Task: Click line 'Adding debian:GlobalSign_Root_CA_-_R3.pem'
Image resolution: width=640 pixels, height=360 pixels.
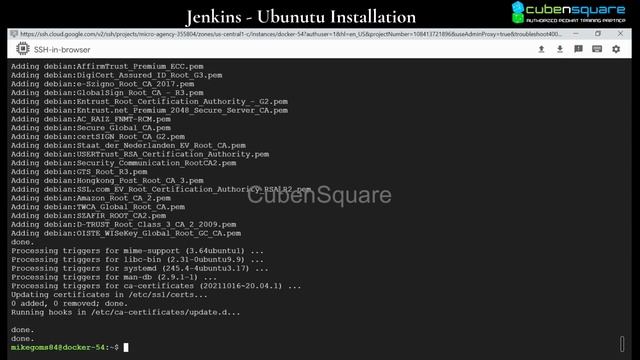Action: pyautogui.click(x=107, y=93)
